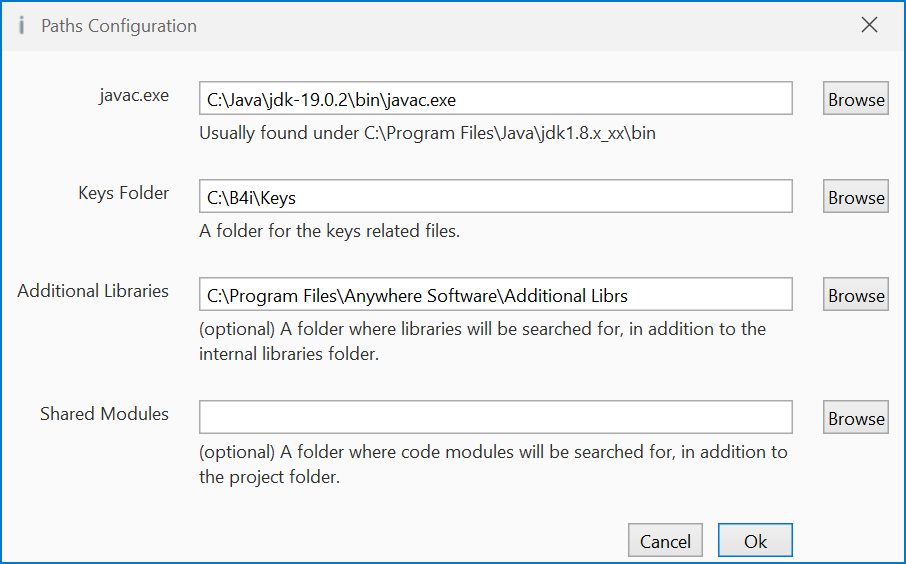Image resolution: width=906 pixels, height=564 pixels.
Task: Click the Paths Configuration window title
Action: (x=119, y=26)
